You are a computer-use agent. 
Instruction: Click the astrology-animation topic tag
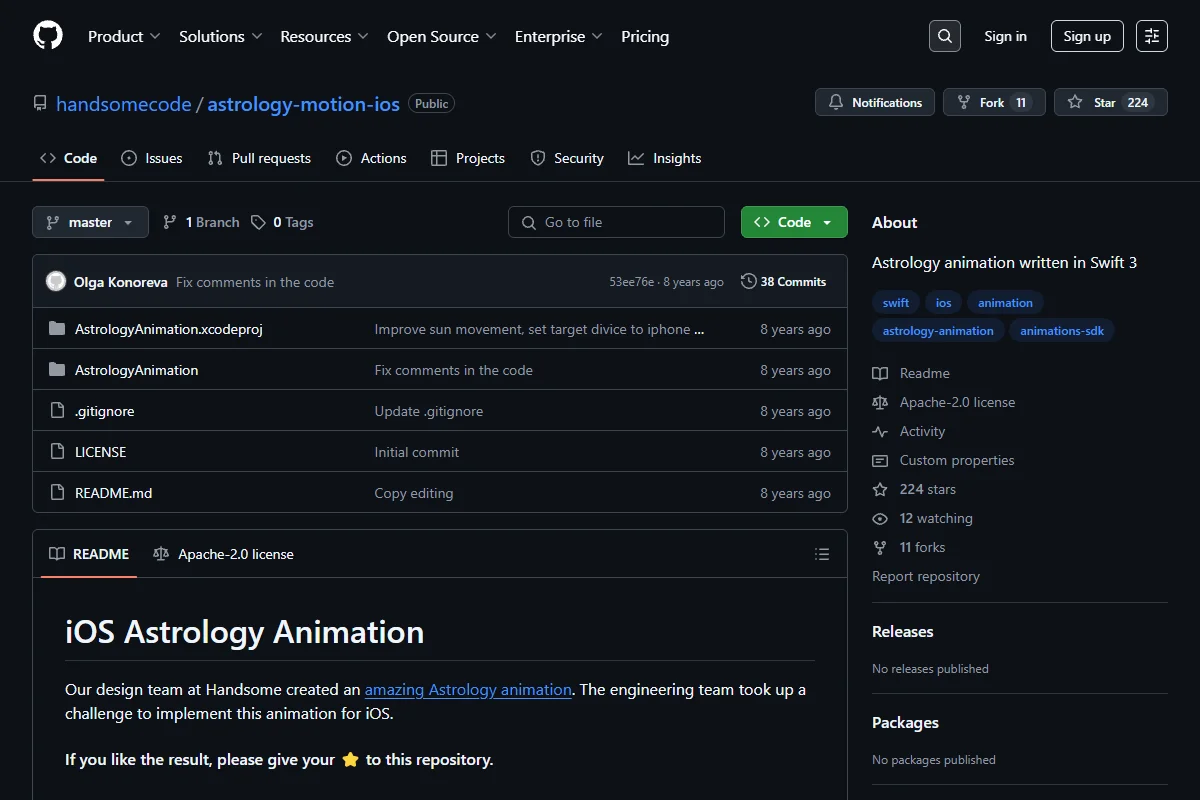click(938, 330)
